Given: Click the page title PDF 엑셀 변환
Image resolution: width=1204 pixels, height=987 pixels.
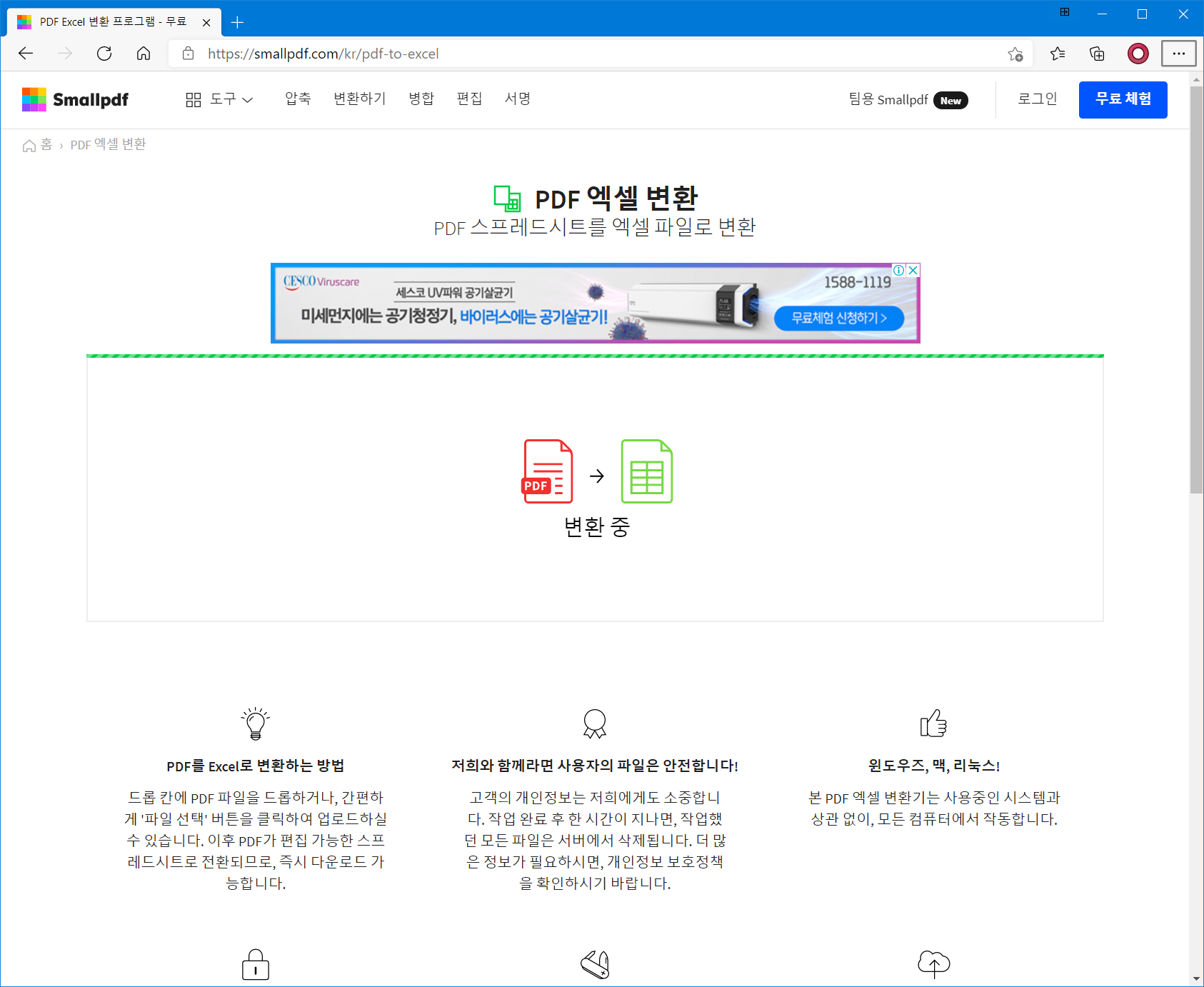Looking at the screenshot, I should (x=616, y=199).
